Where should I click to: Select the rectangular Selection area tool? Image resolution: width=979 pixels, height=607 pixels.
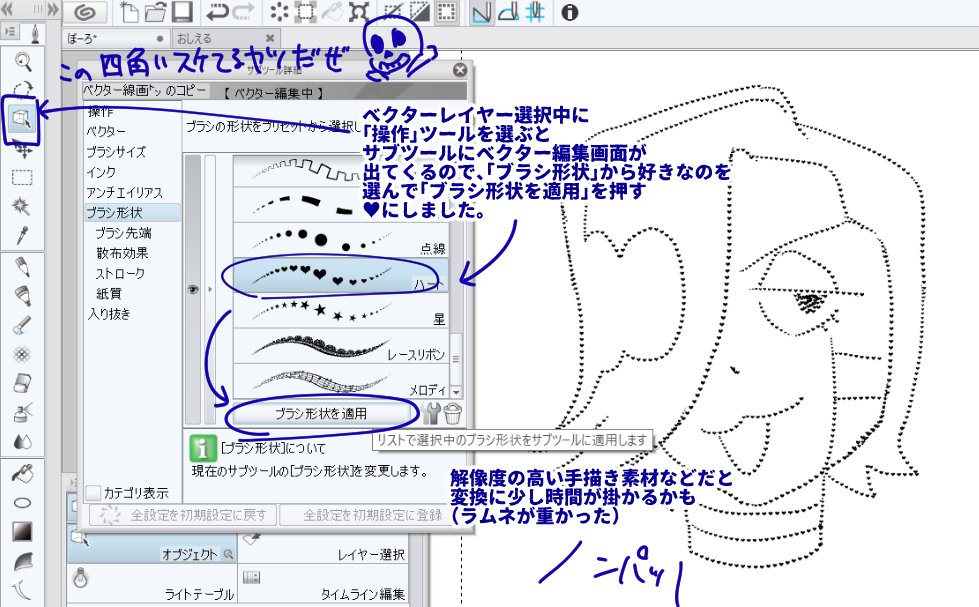point(23,177)
